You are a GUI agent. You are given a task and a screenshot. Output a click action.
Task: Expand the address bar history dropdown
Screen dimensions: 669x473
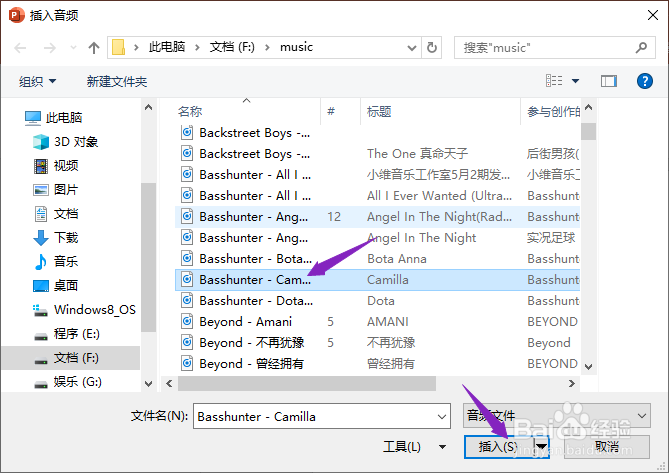(x=412, y=47)
